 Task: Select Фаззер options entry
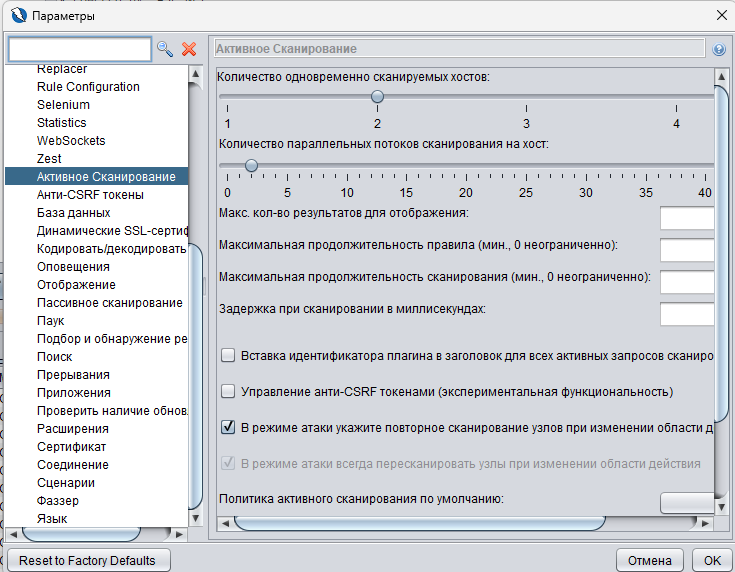pyautogui.click(x=58, y=501)
